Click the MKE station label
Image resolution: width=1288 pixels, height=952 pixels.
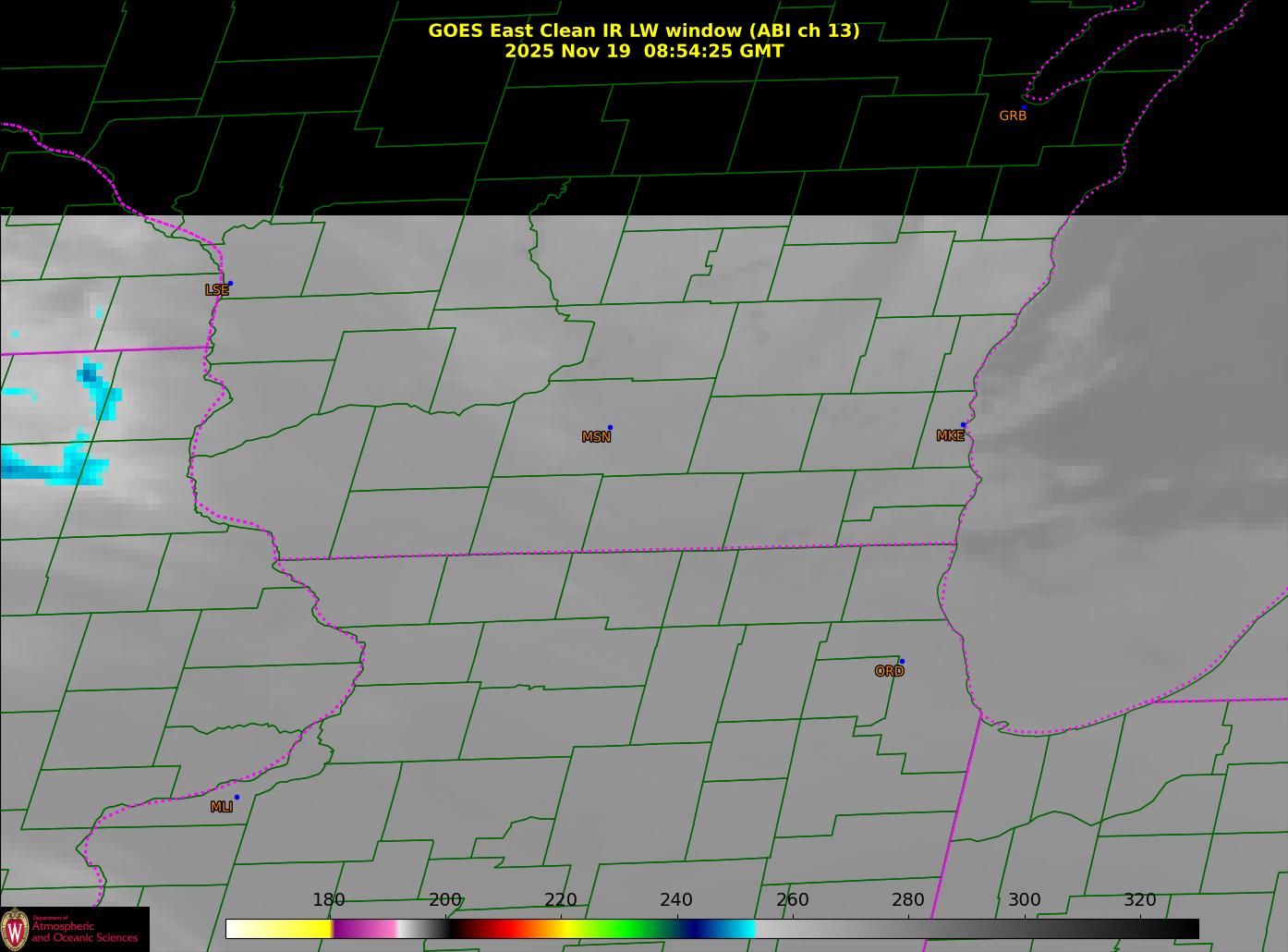click(x=950, y=435)
